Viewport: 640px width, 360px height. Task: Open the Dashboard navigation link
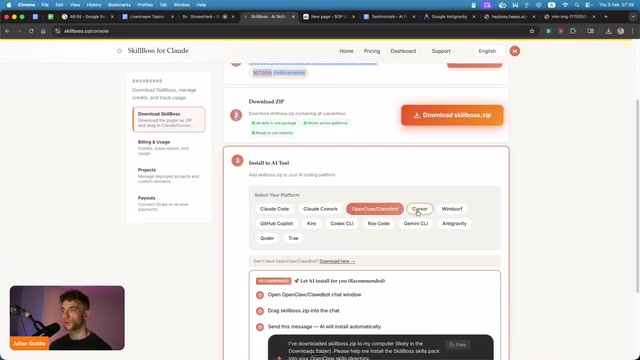(403, 51)
